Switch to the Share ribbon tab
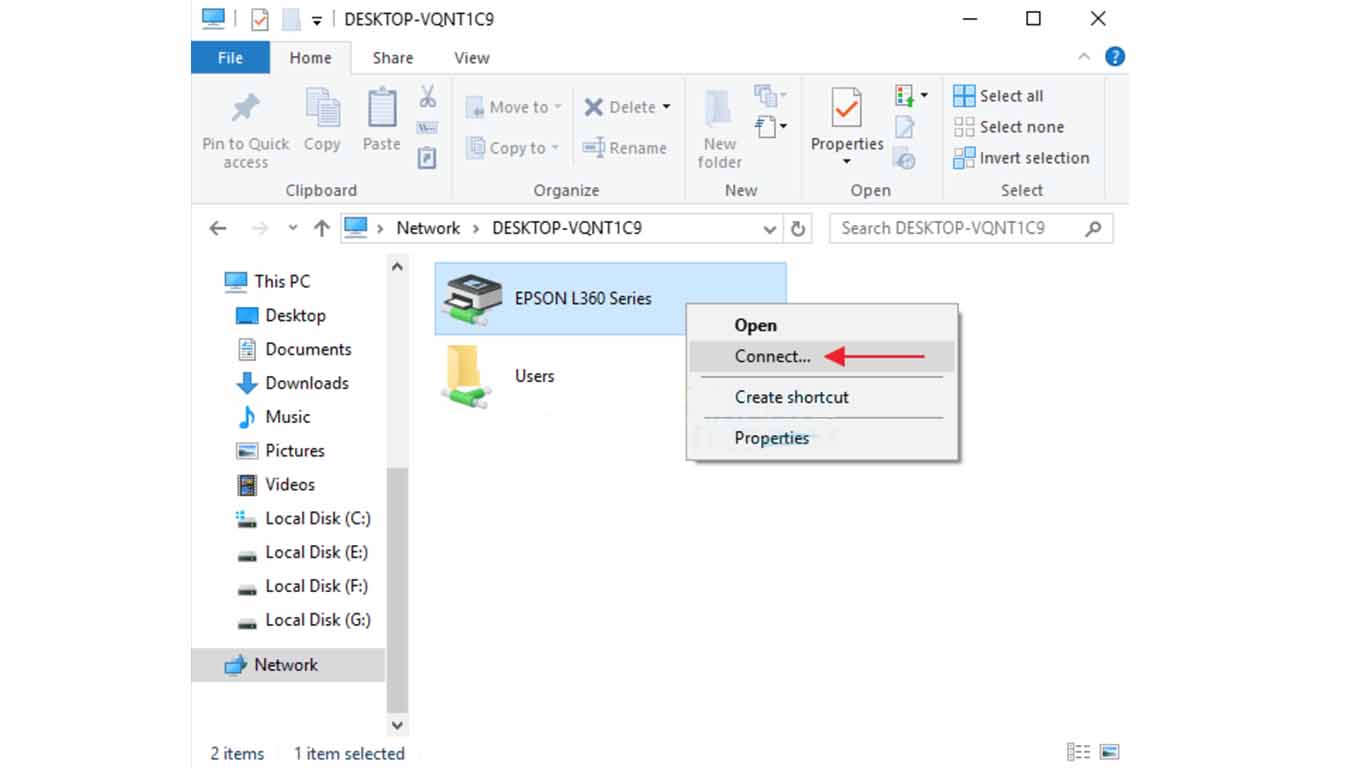The height and width of the screenshot is (768, 1366). point(392,57)
